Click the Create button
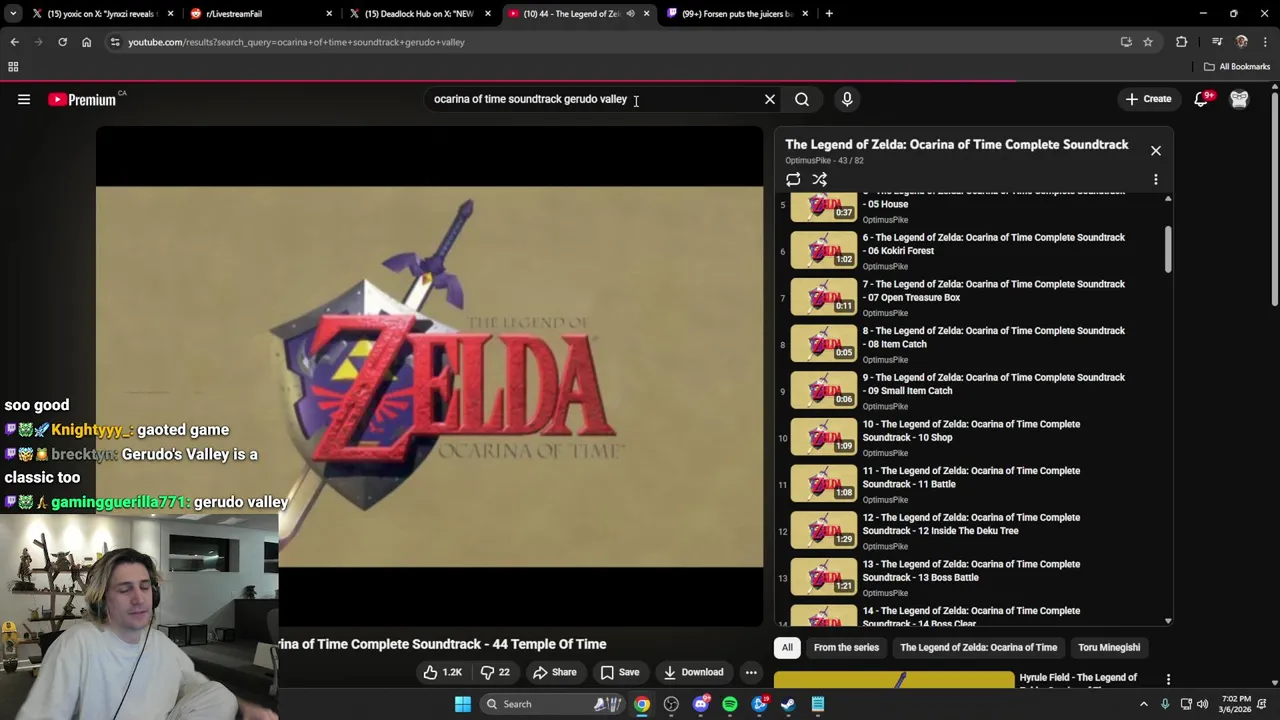 [1148, 99]
